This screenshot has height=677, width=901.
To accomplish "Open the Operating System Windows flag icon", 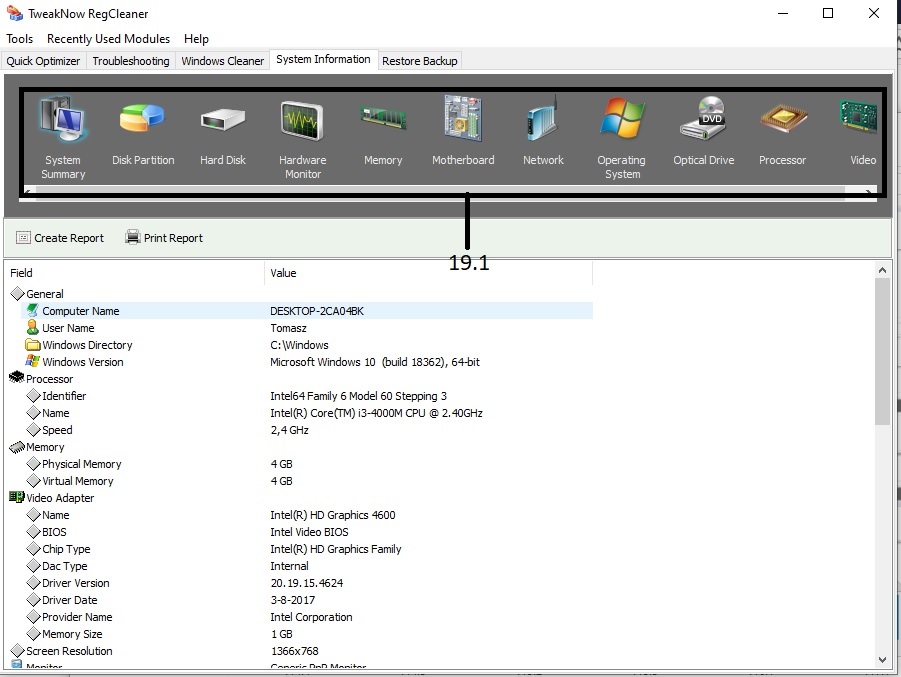I will point(622,118).
